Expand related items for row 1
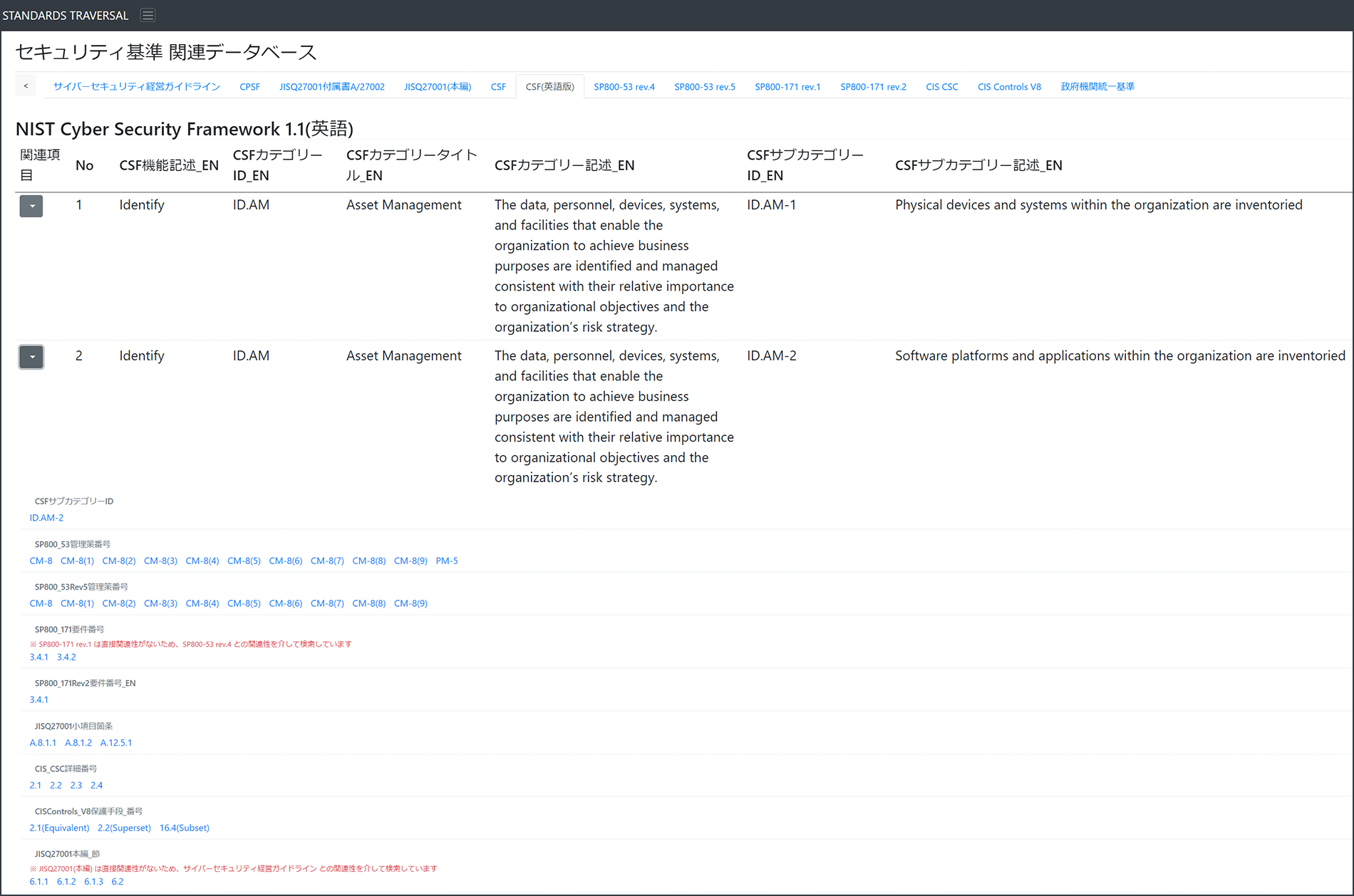 [x=31, y=206]
